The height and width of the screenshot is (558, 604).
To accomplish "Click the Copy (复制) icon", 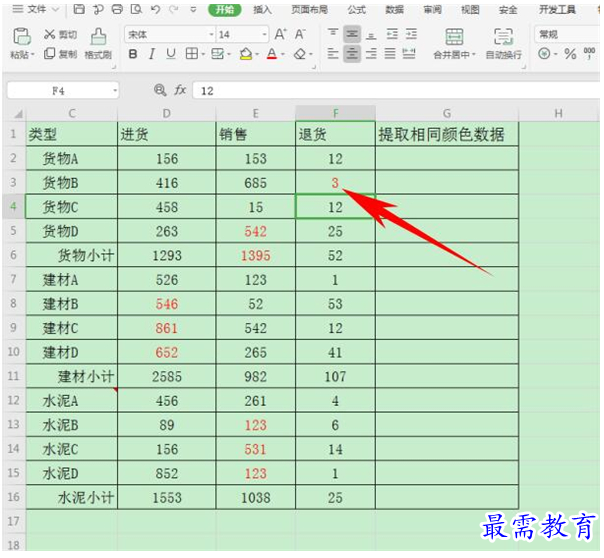I will [x=49, y=54].
